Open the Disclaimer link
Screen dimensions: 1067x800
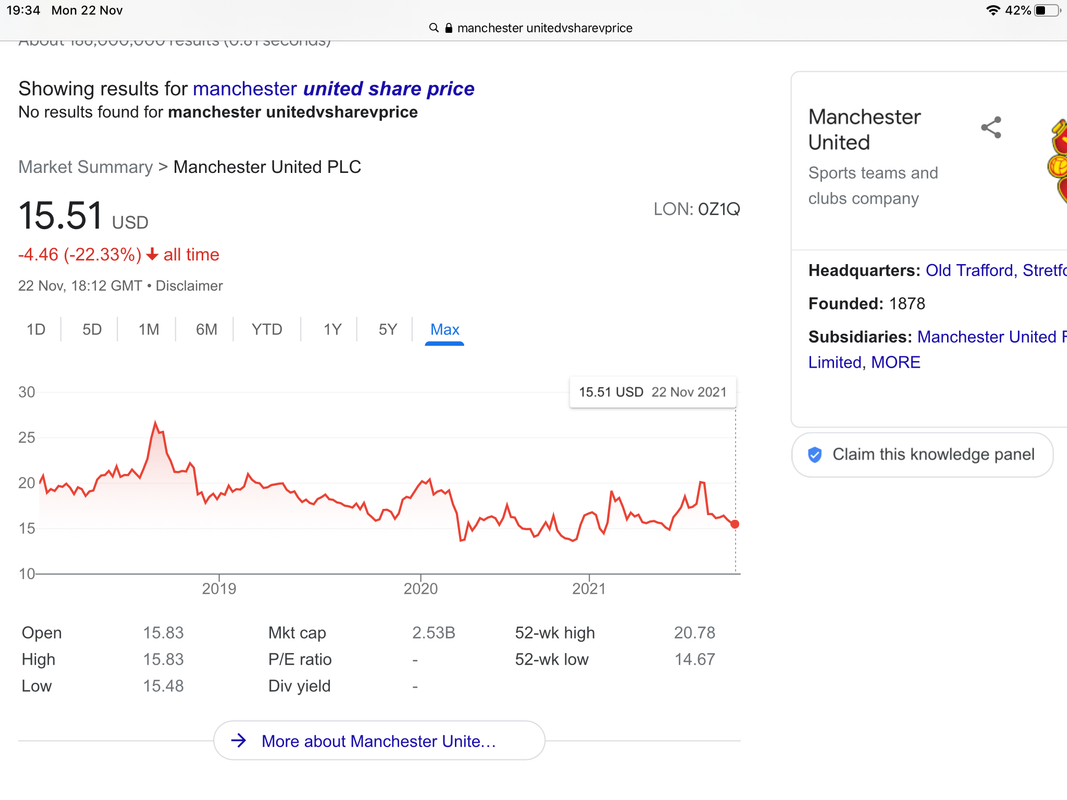189,286
